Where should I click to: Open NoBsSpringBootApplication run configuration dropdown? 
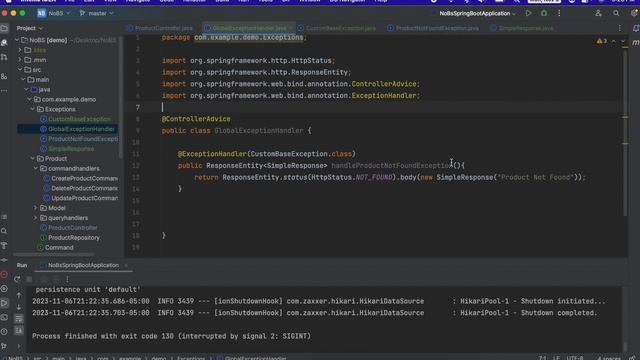point(477,13)
